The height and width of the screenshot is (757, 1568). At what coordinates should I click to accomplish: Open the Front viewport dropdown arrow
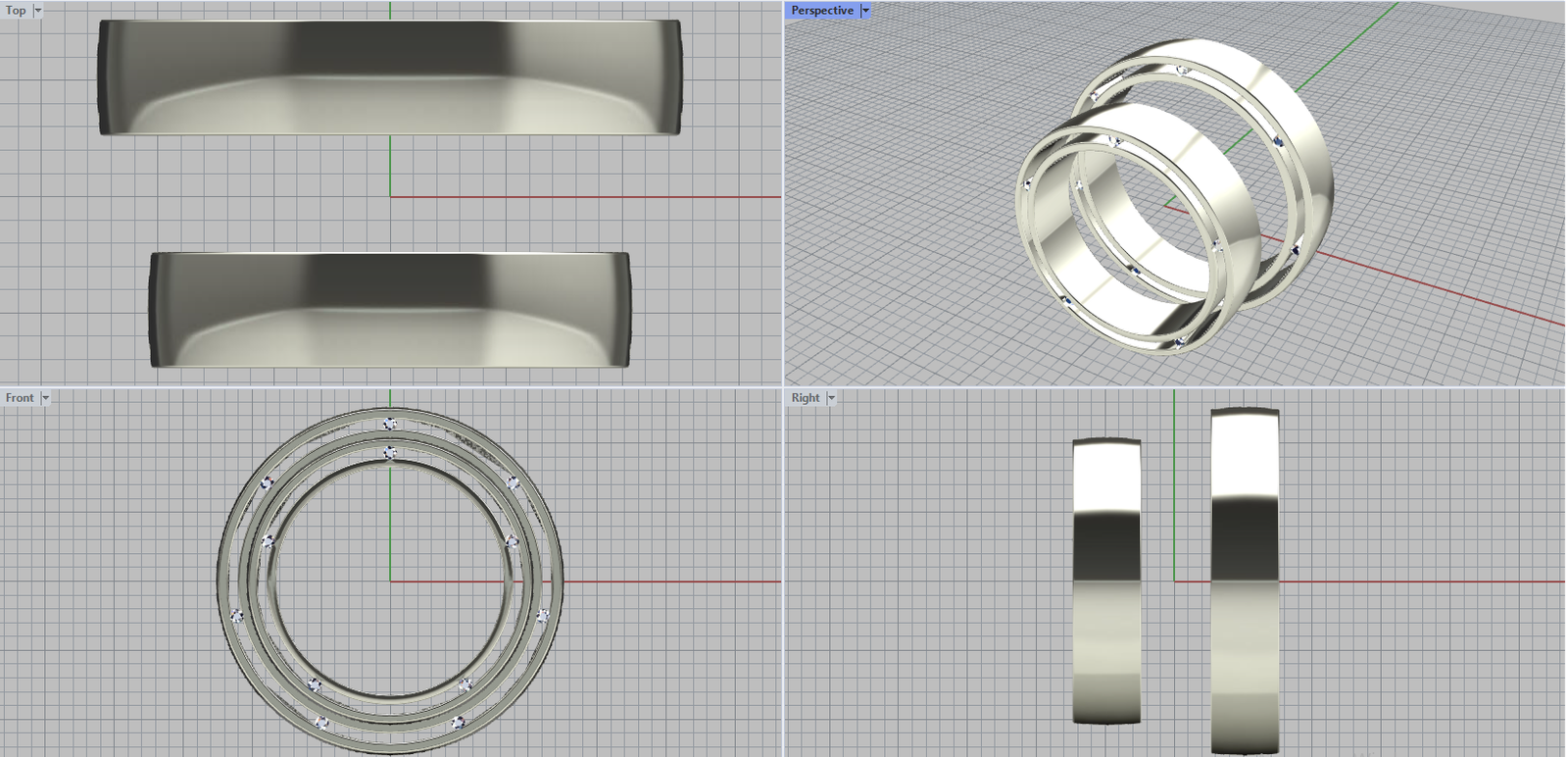tap(45, 398)
